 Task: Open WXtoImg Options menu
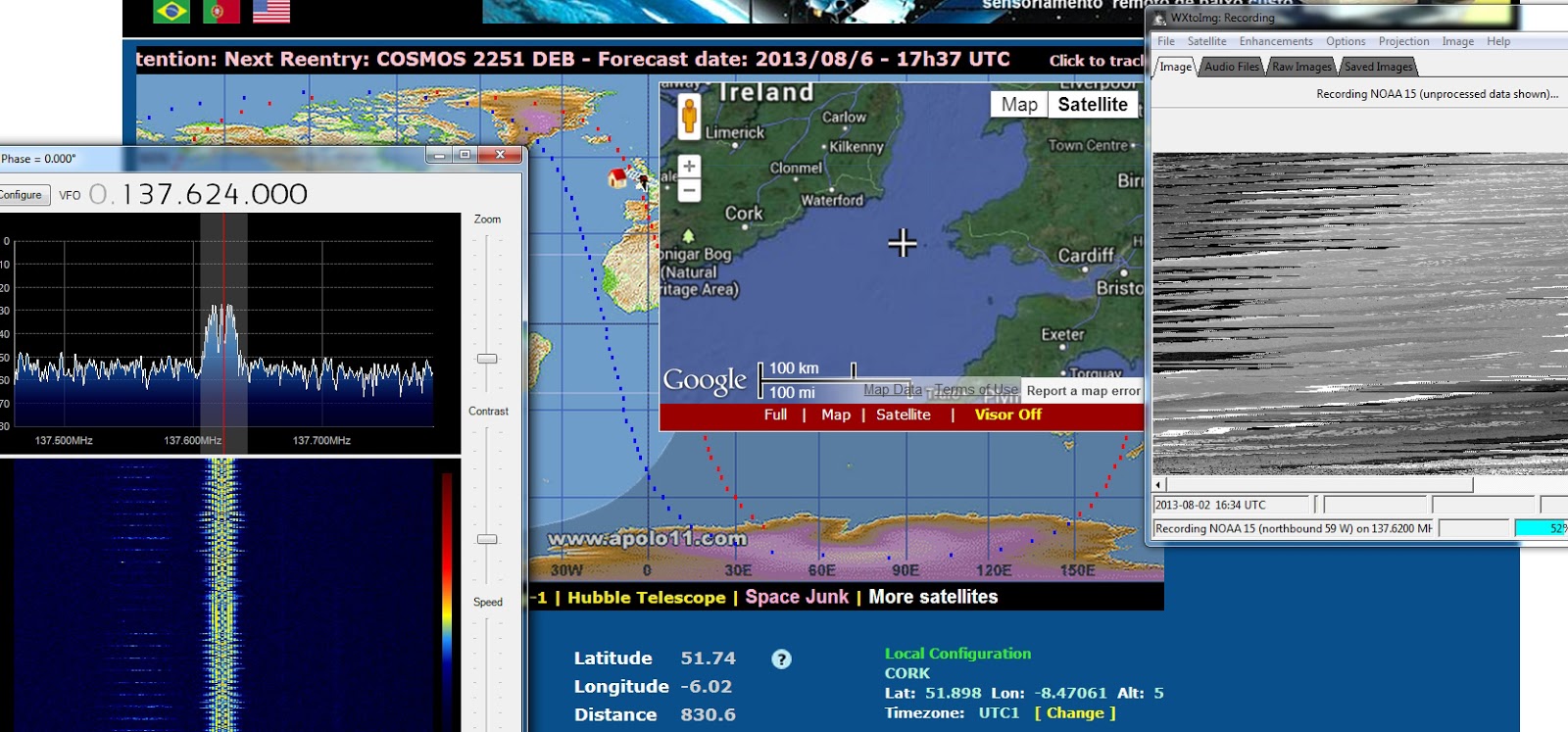coord(1346,41)
